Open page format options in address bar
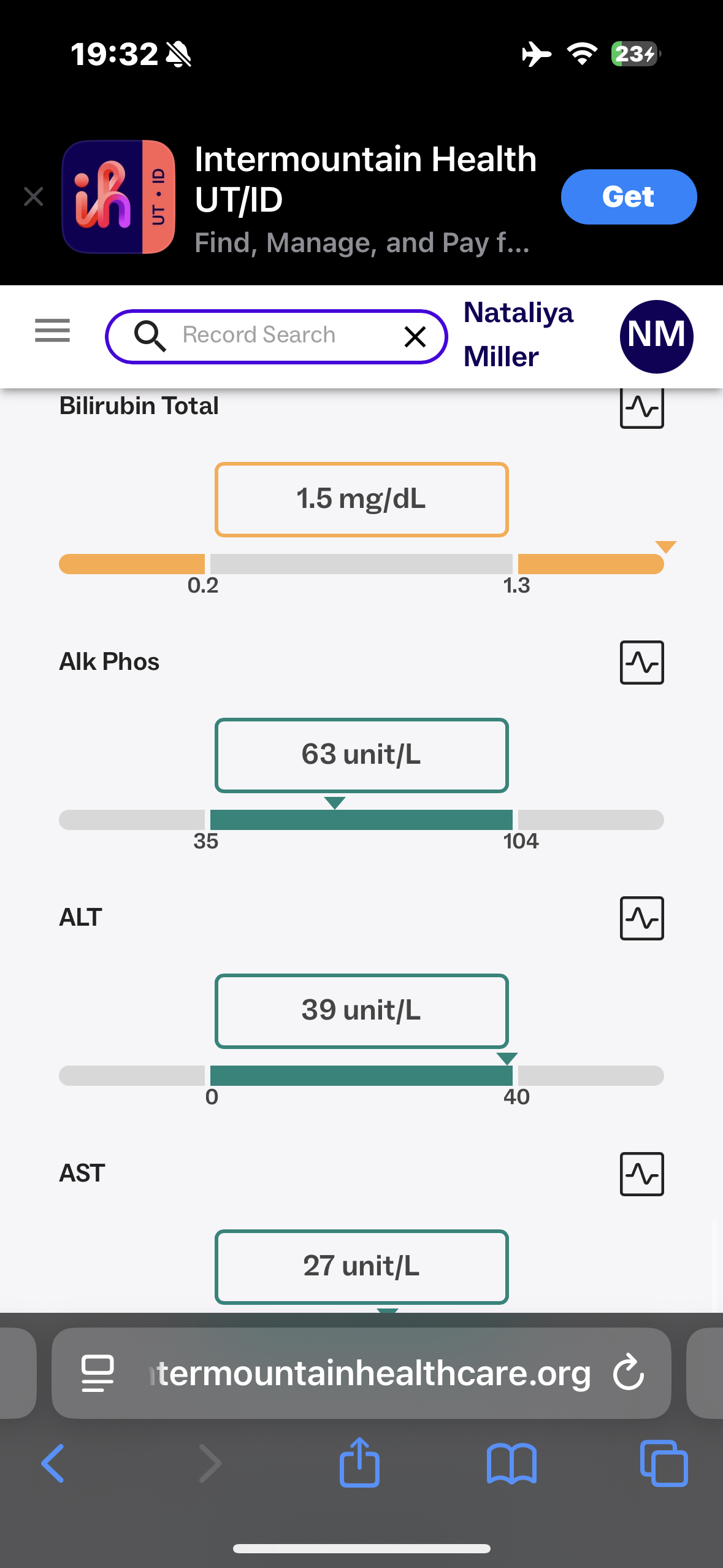Image resolution: width=723 pixels, height=1568 pixels. [x=98, y=1372]
